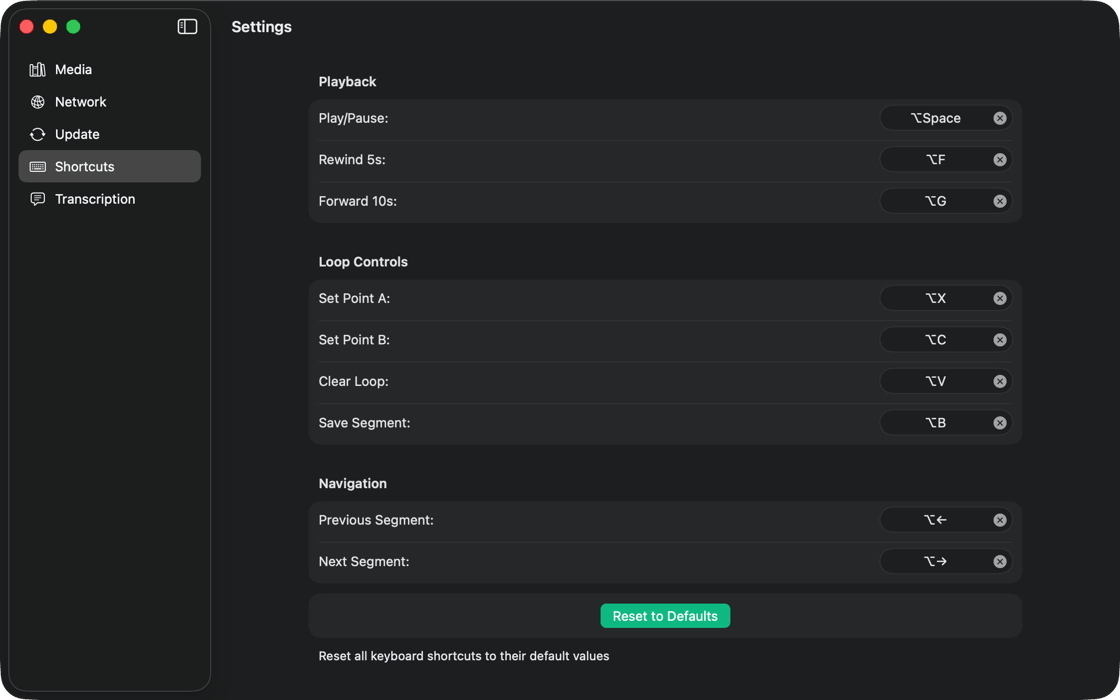
Task: Remove the Rewind 5s shortcut binding
Action: (x=999, y=160)
